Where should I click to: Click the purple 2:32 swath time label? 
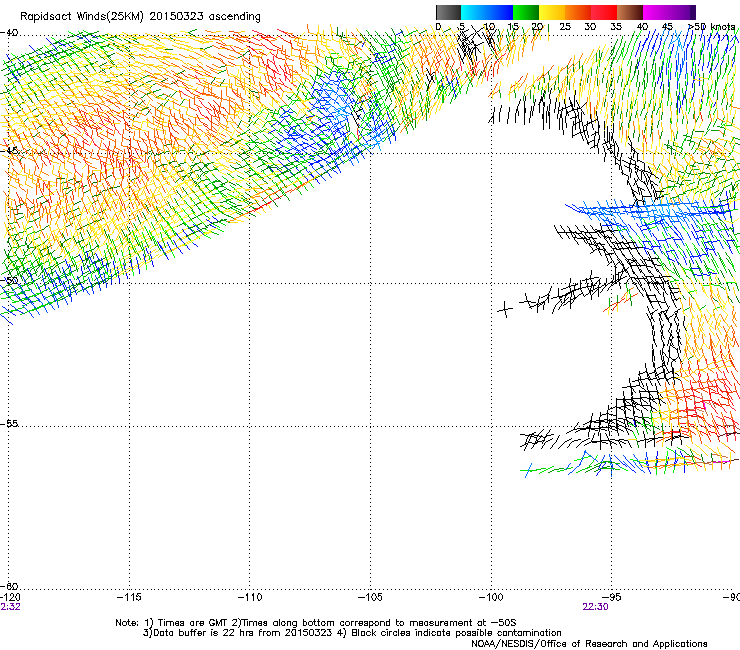10,607
